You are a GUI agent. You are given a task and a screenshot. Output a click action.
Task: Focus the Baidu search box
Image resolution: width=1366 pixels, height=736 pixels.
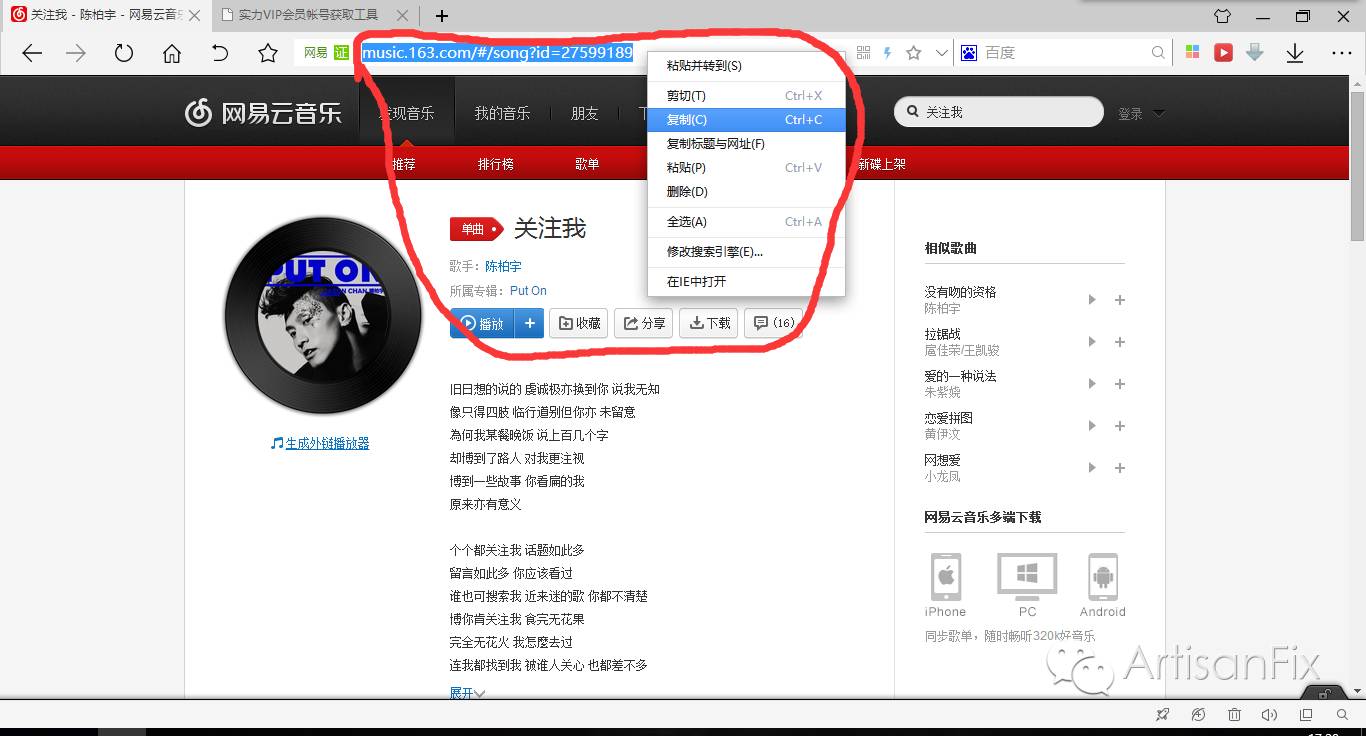click(1065, 53)
